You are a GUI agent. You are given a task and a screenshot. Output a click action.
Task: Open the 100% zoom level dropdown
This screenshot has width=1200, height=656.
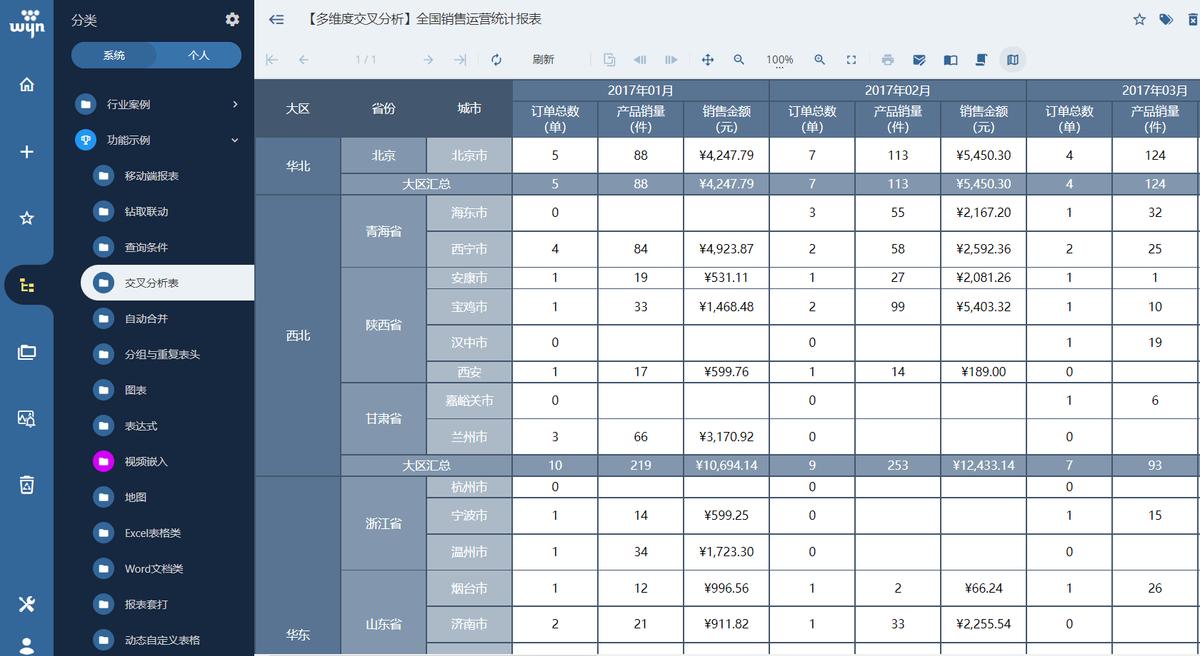[x=779, y=60]
